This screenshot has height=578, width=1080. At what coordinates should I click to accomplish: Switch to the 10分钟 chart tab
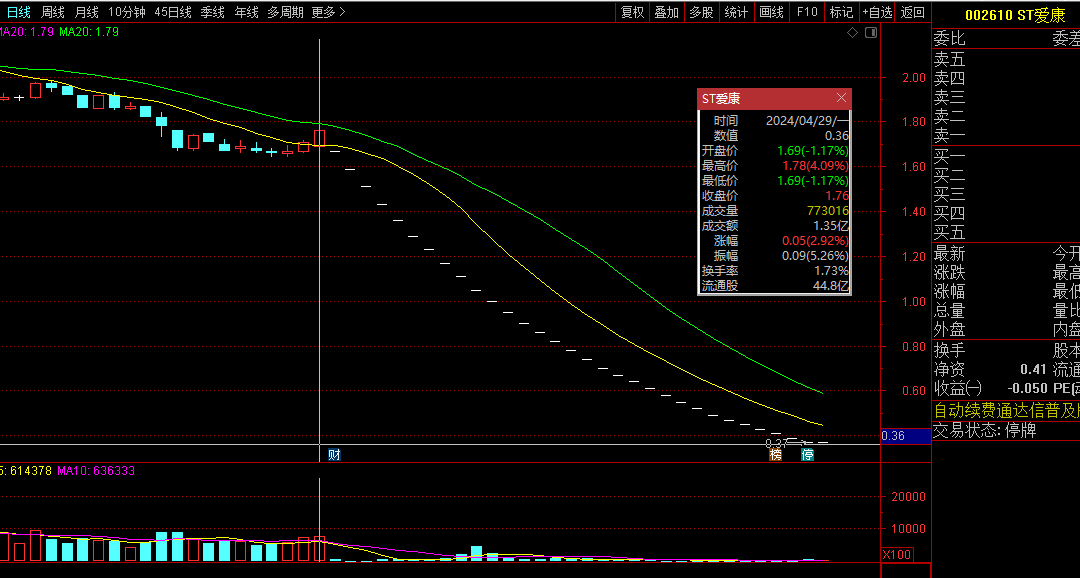click(127, 12)
